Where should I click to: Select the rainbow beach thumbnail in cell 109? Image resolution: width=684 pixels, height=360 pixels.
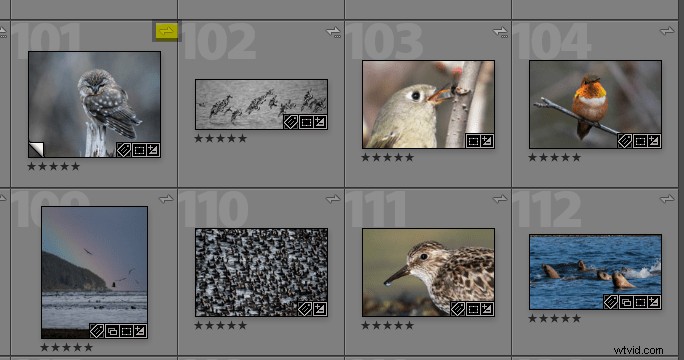pos(95,272)
